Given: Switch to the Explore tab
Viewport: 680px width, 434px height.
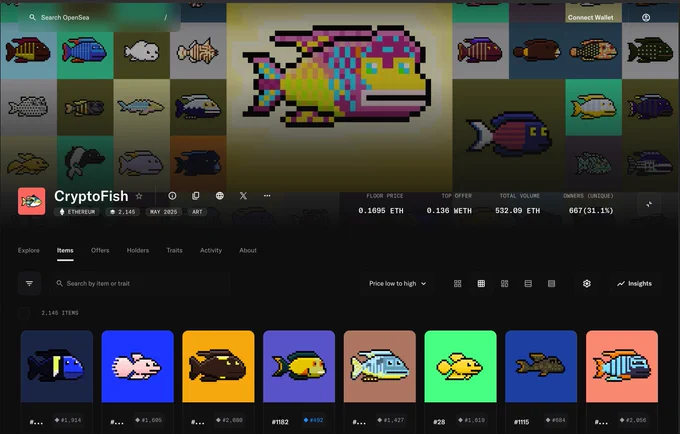Looking at the screenshot, I should pos(29,250).
